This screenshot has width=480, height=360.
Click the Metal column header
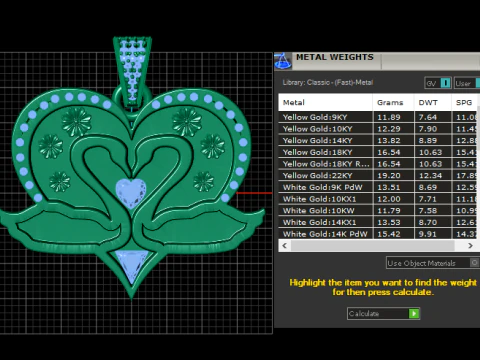coord(325,102)
